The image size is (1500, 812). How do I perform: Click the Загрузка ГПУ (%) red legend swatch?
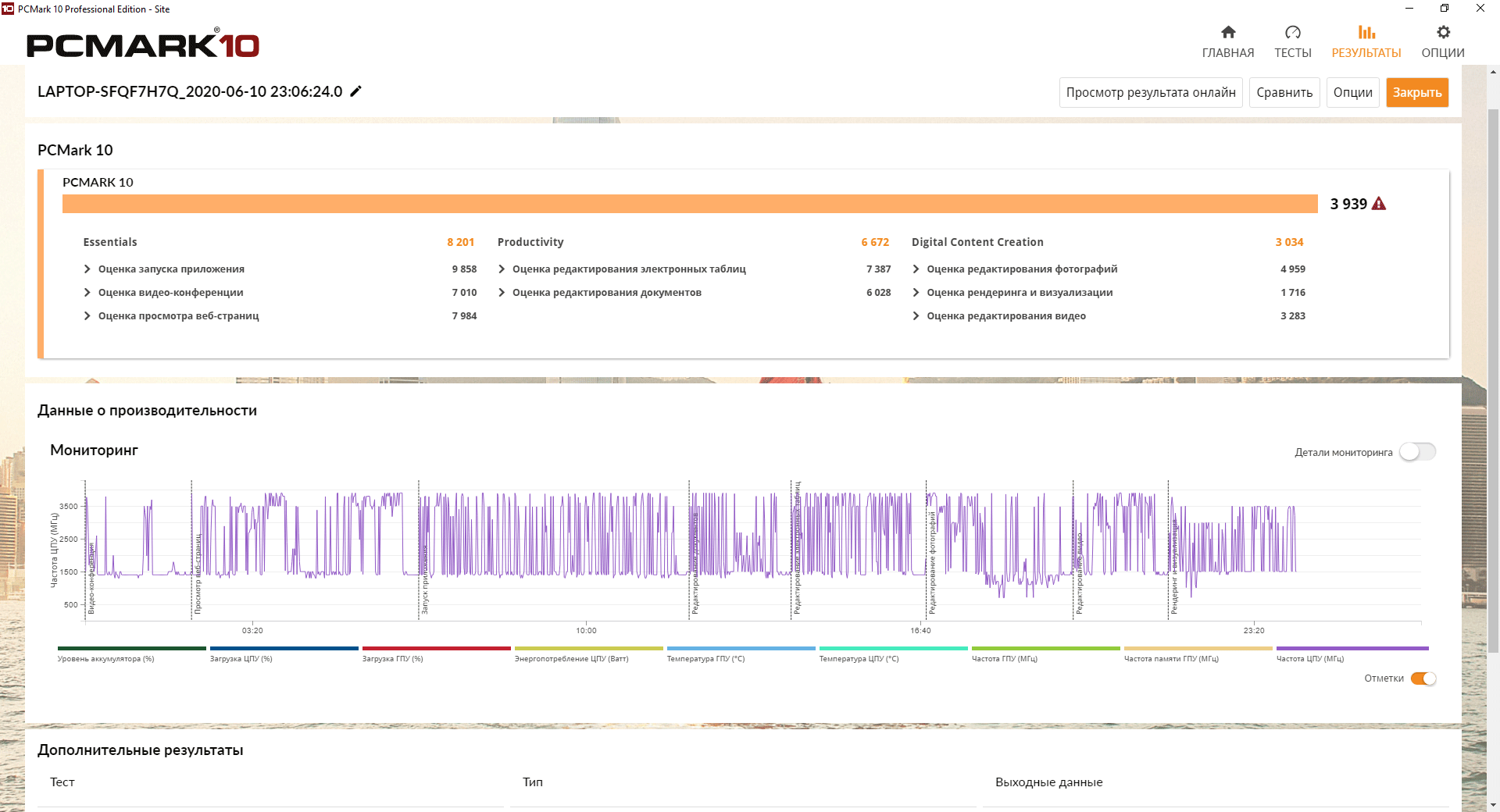point(436,648)
